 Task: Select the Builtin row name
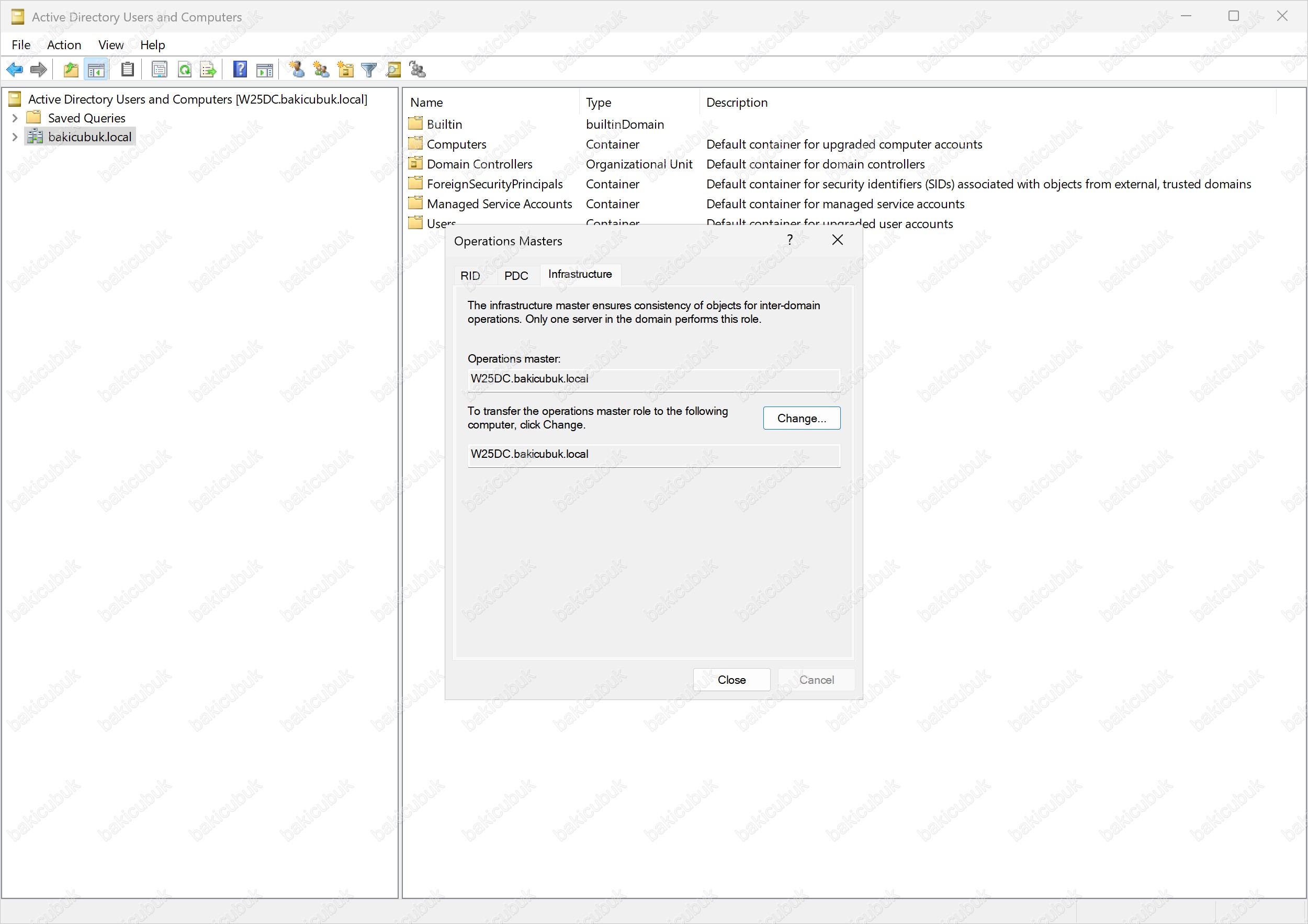[x=444, y=124]
